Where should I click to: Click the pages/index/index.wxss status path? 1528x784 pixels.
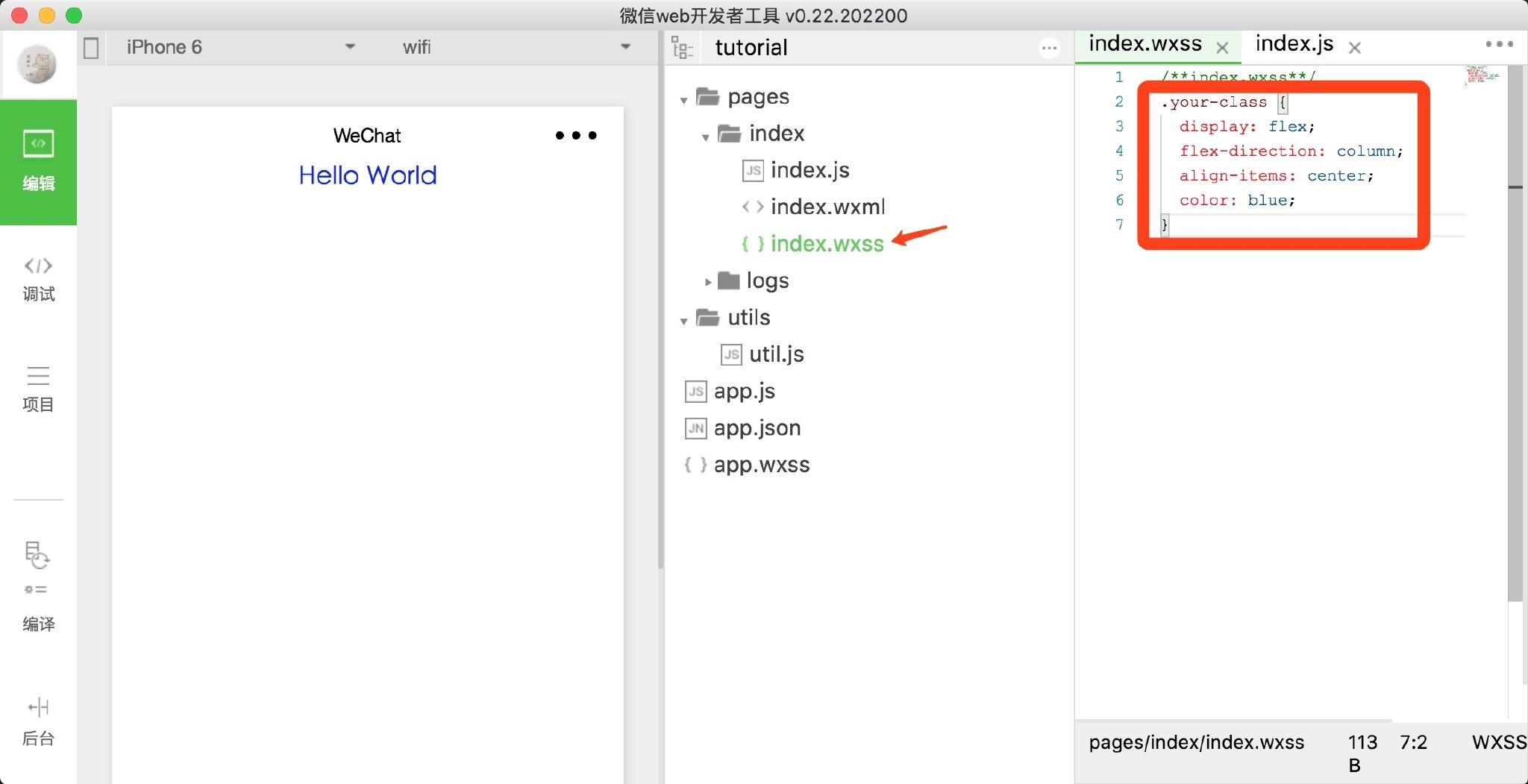[x=1196, y=742]
